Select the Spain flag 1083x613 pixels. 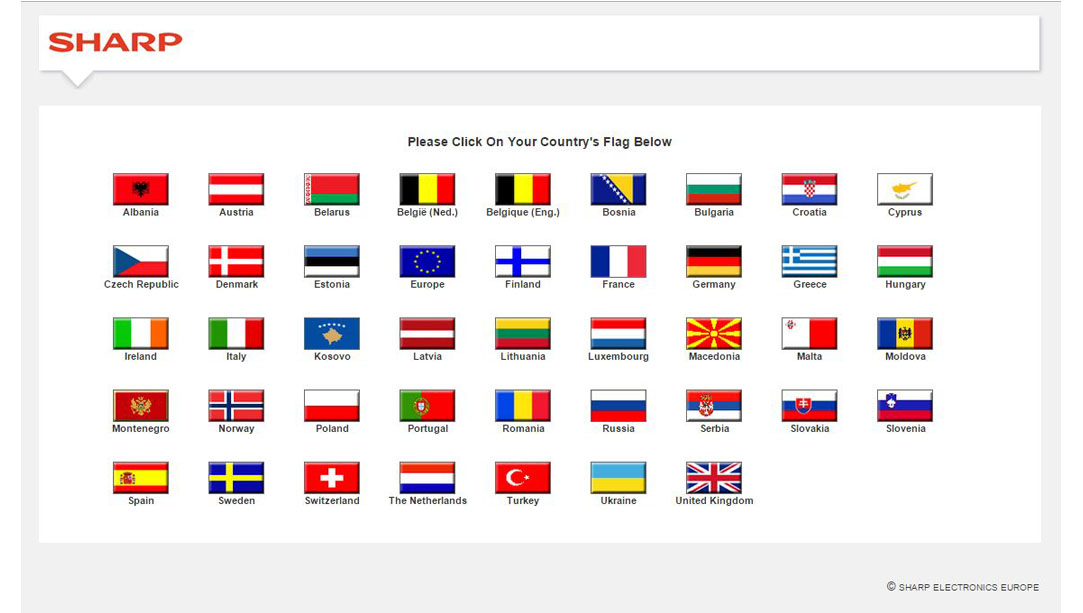141,478
